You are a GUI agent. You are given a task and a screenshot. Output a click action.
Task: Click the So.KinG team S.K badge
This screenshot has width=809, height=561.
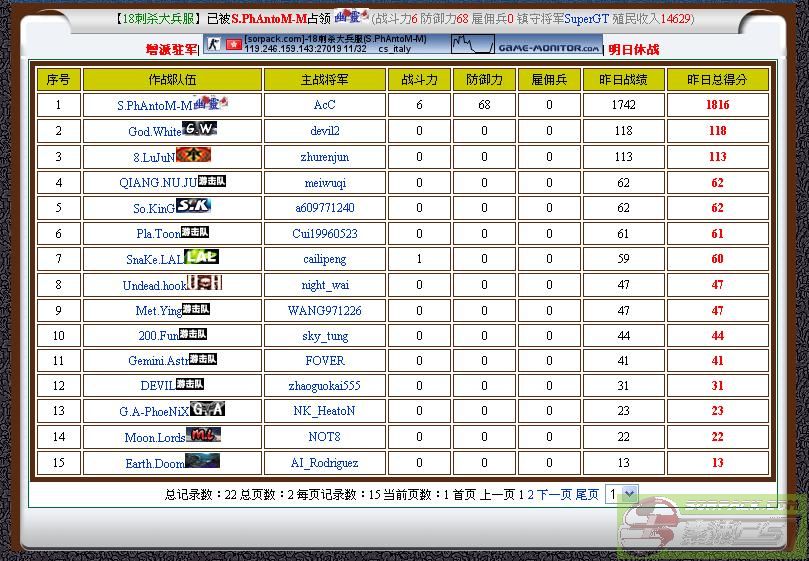pyautogui.click(x=193, y=206)
